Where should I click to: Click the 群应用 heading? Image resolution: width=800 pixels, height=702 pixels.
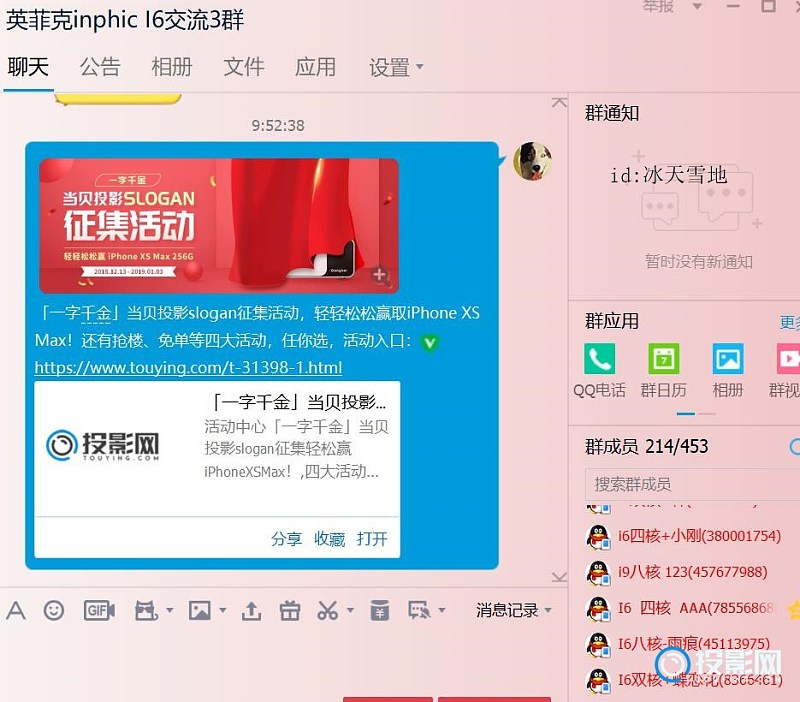click(612, 321)
